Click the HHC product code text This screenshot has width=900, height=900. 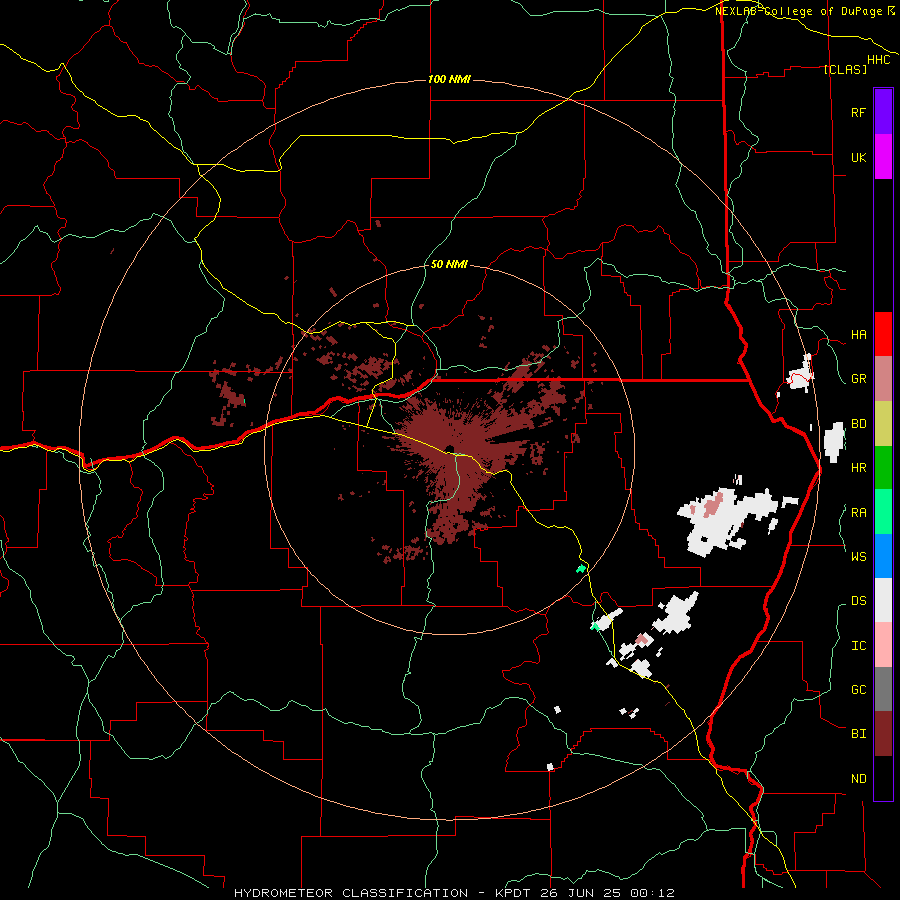click(878, 60)
